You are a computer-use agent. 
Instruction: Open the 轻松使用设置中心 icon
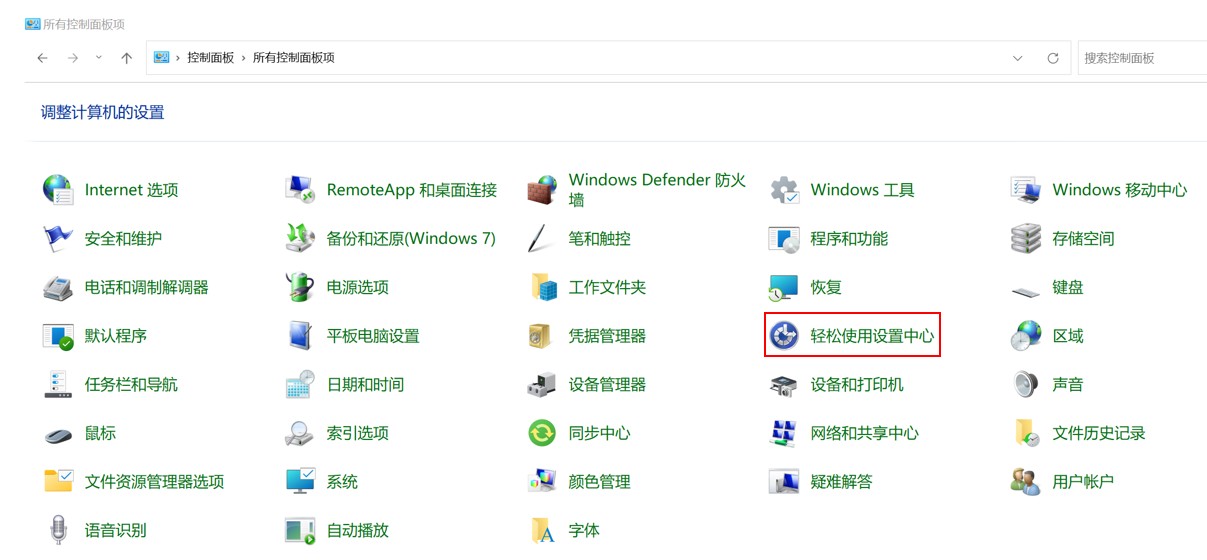[x=784, y=336]
